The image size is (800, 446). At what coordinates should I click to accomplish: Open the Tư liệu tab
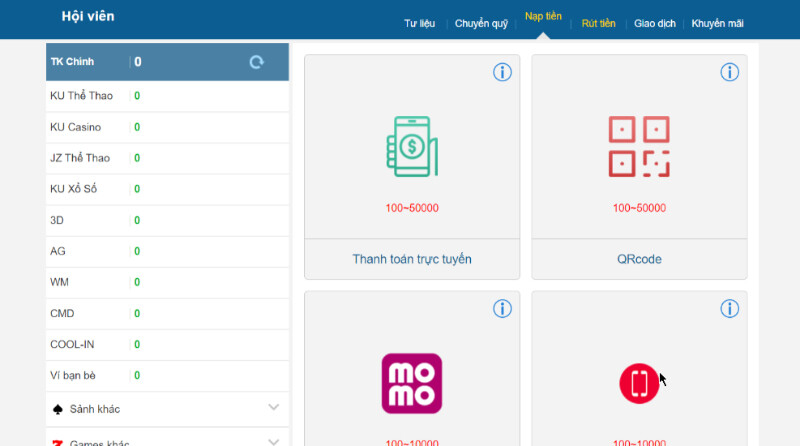click(x=419, y=23)
